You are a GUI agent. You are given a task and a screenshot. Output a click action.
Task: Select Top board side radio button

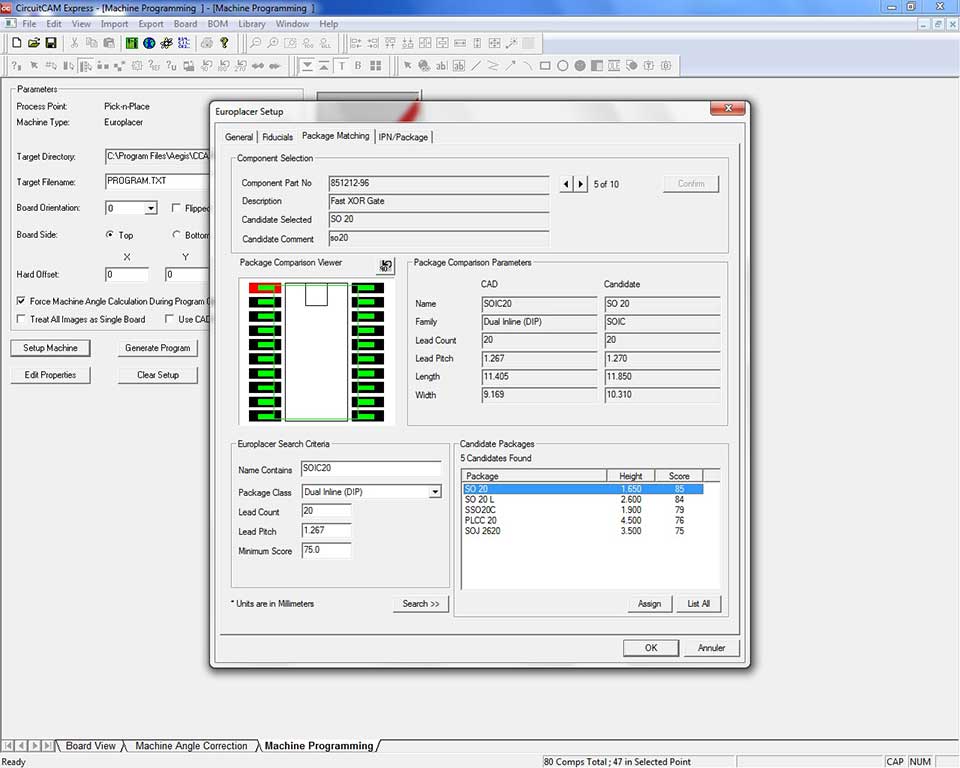110,235
